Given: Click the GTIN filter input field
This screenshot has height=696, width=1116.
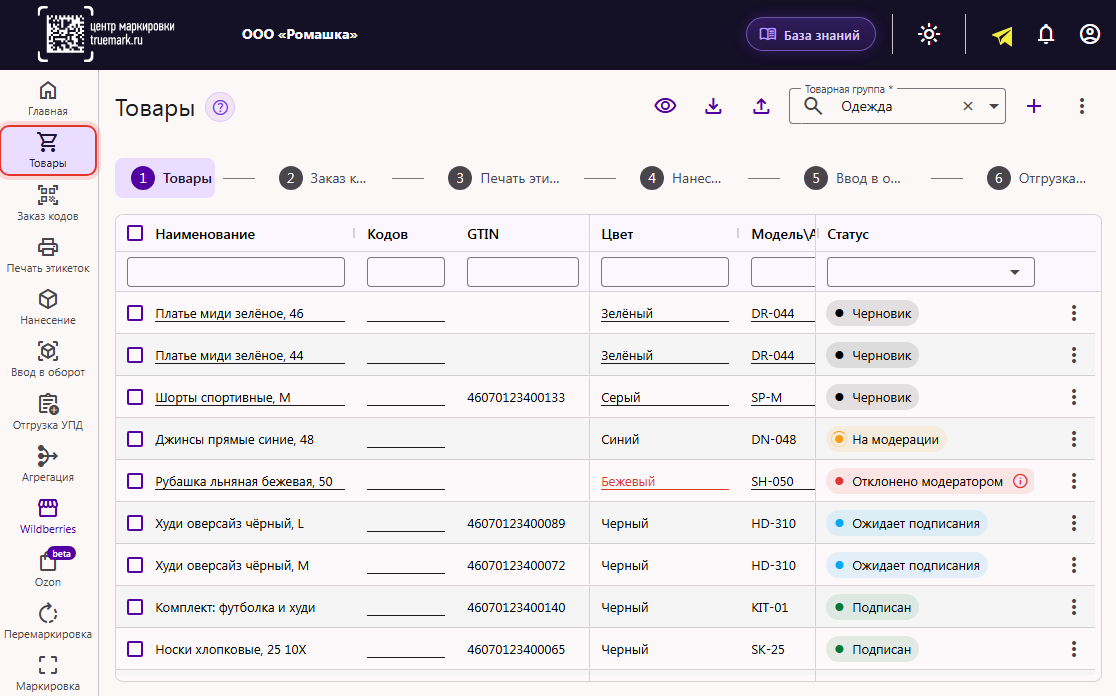Looking at the screenshot, I should pos(523,272).
